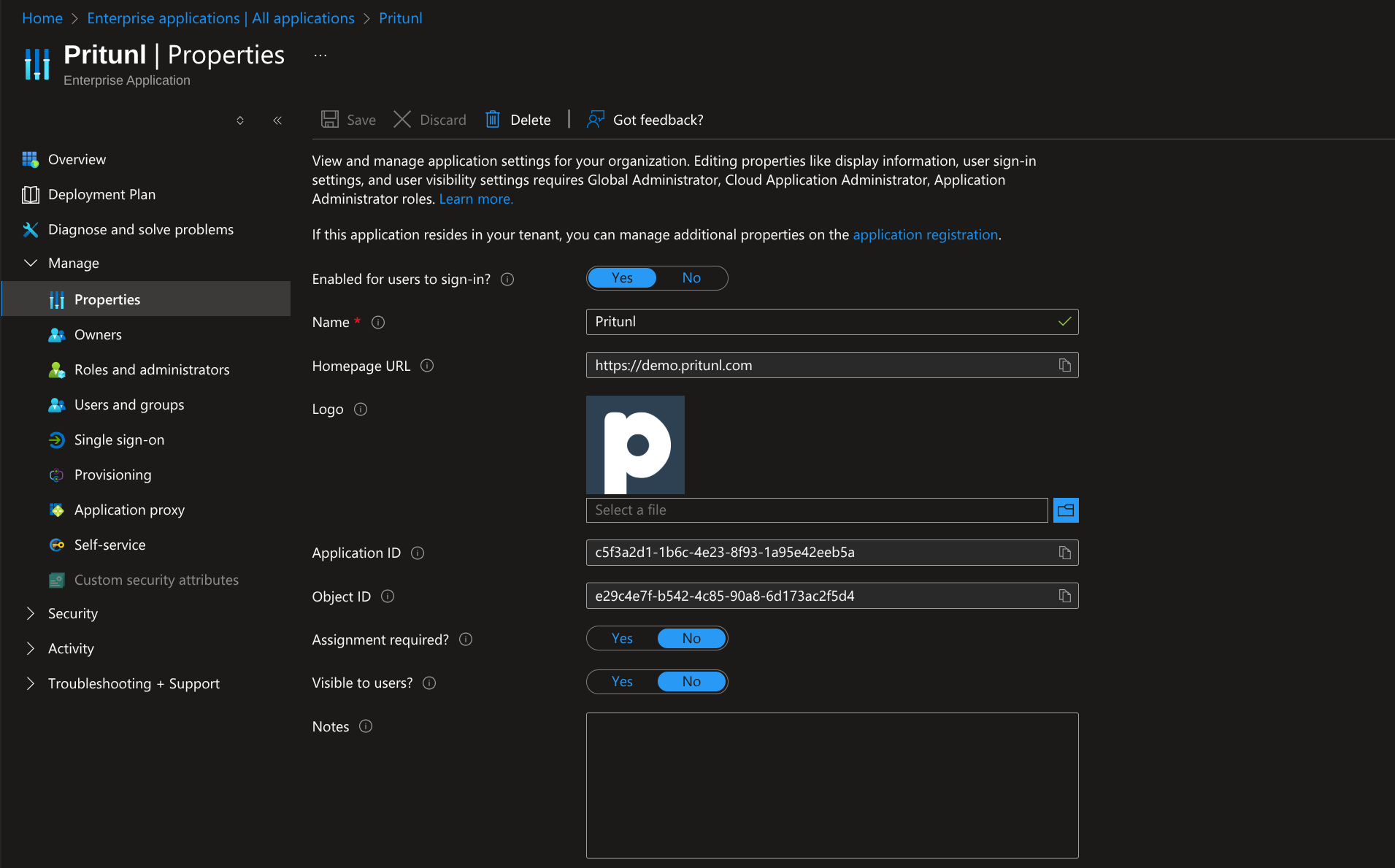1395x868 pixels.
Task: Click the Owners people icon
Action: (x=56, y=334)
